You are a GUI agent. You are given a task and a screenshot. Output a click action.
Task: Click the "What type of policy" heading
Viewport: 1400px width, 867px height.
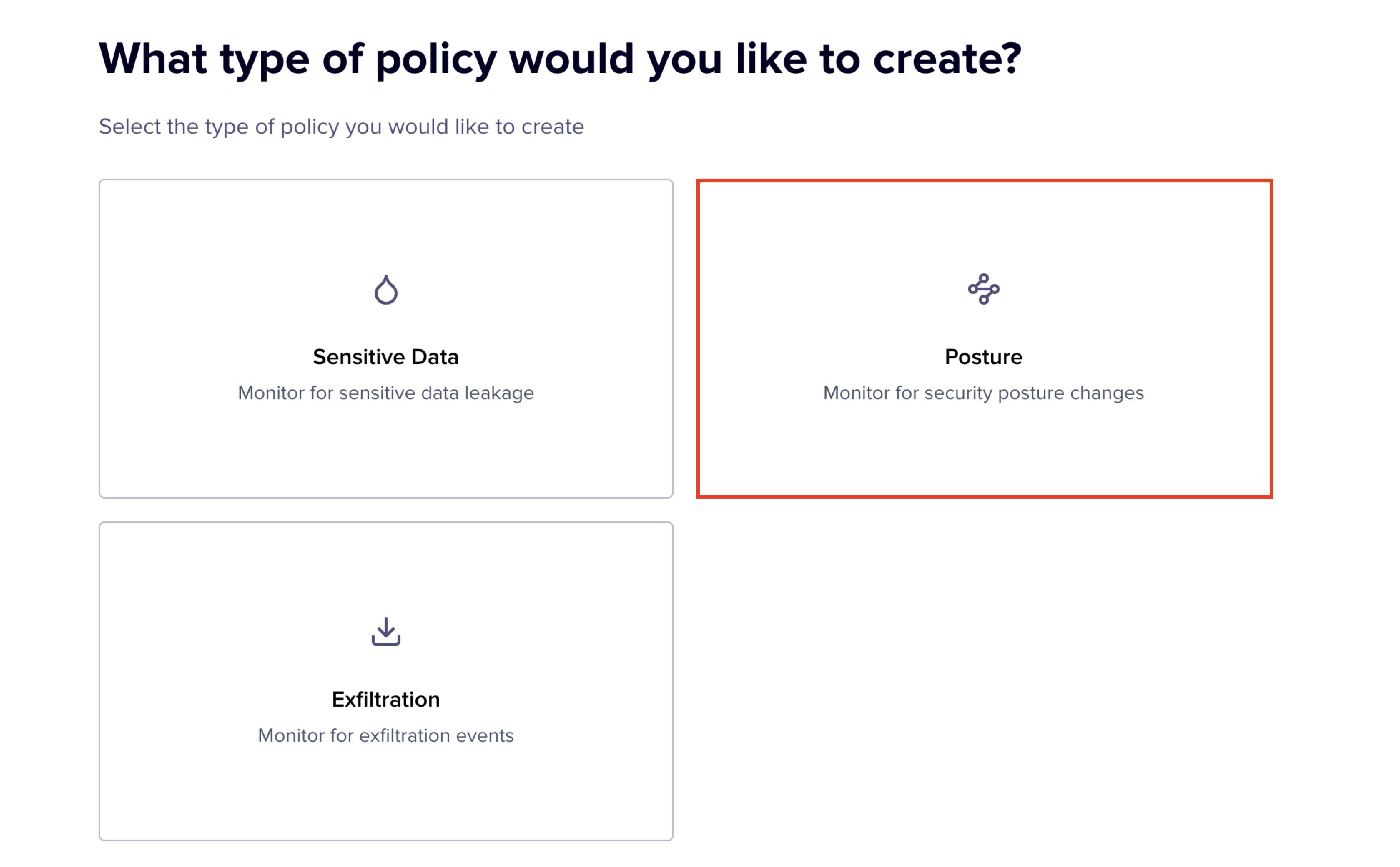(x=559, y=59)
